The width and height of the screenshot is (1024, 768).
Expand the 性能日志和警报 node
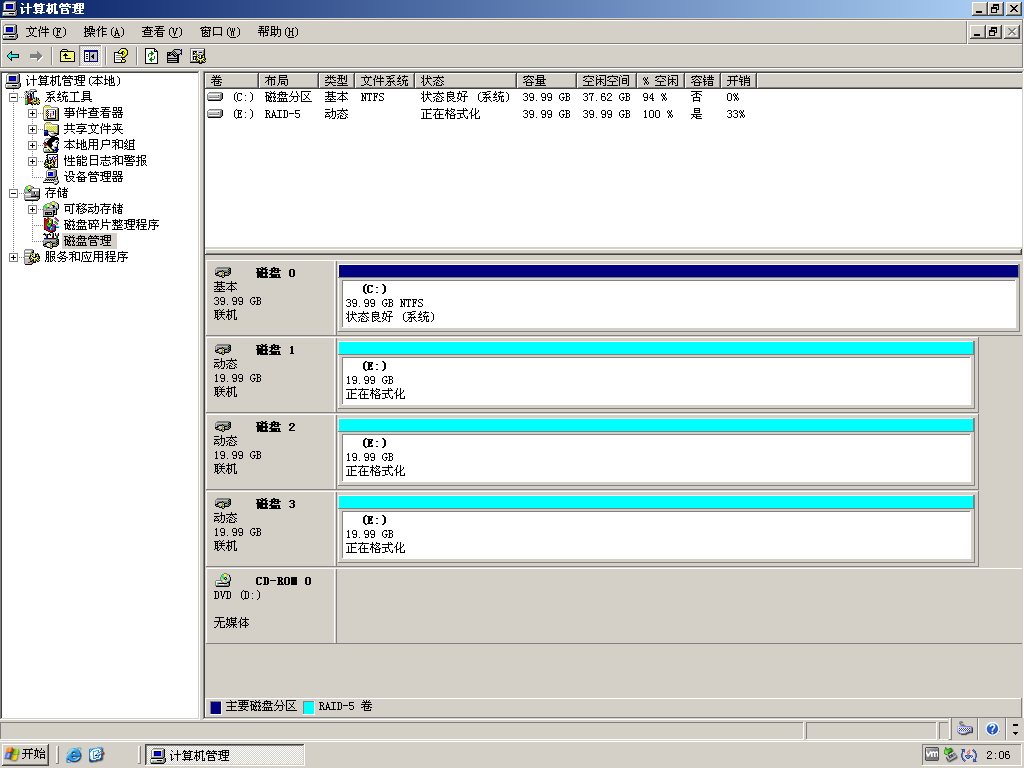pos(32,161)
